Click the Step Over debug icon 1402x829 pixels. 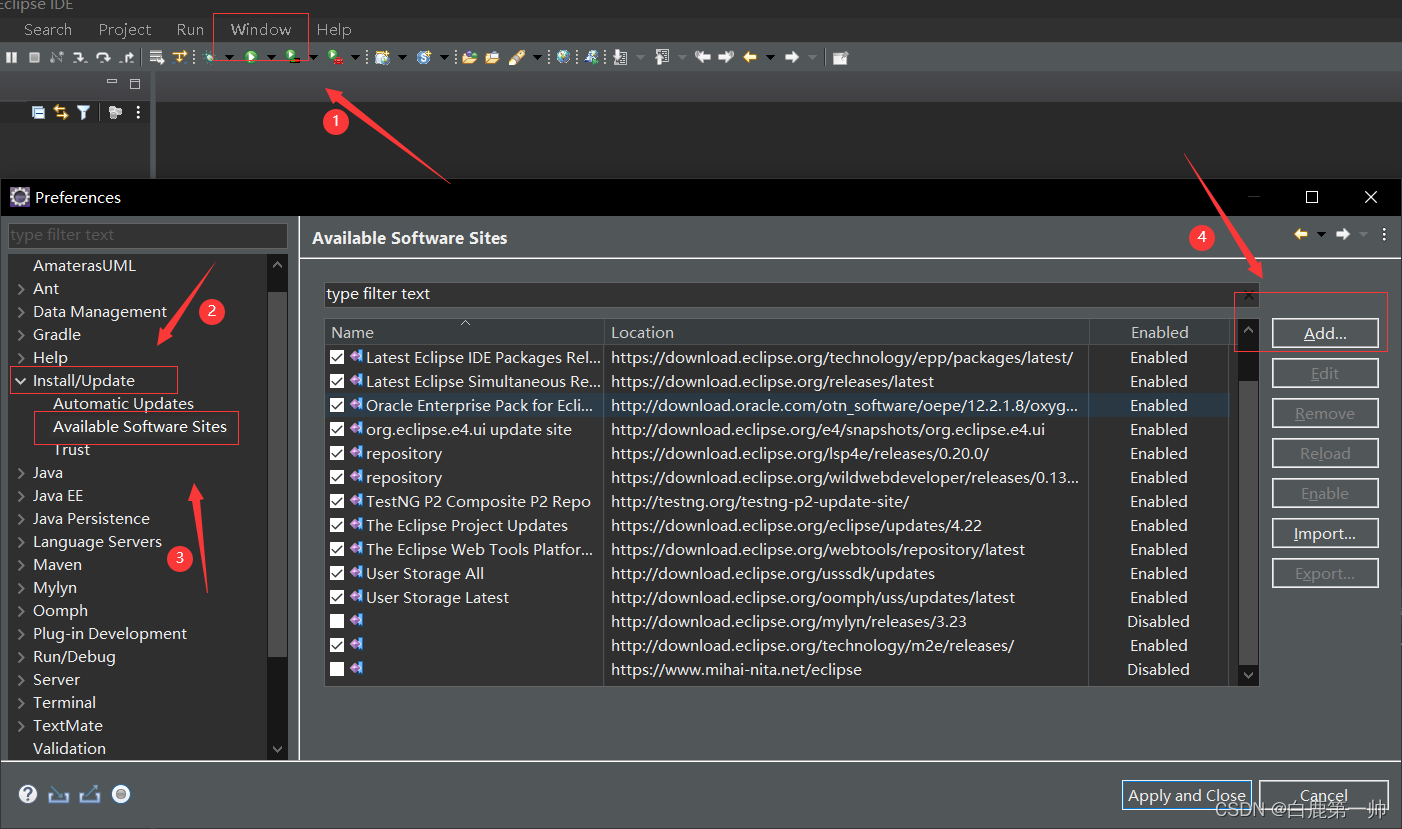pos(103,58)
